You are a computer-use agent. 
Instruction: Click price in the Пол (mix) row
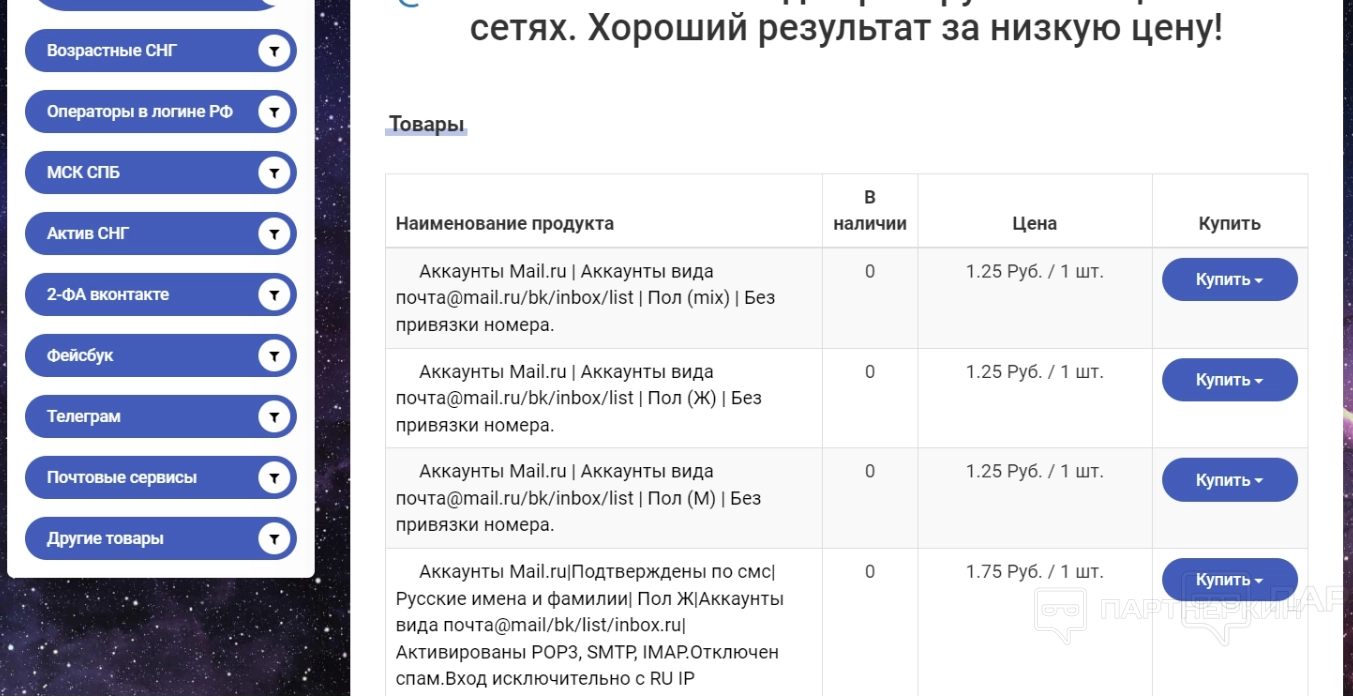(1035, 271)
